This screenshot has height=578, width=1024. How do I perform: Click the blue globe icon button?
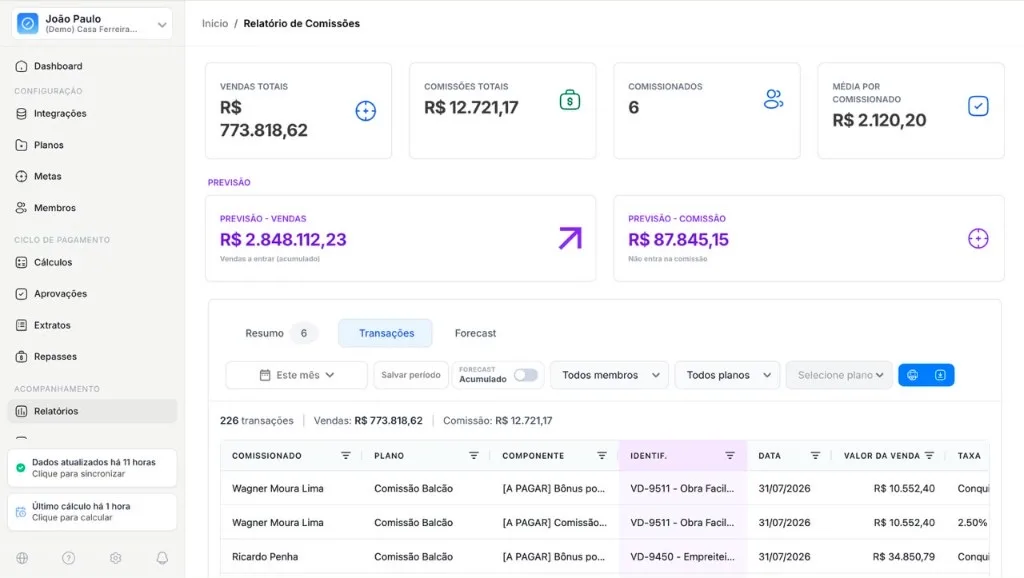point(913,375)
